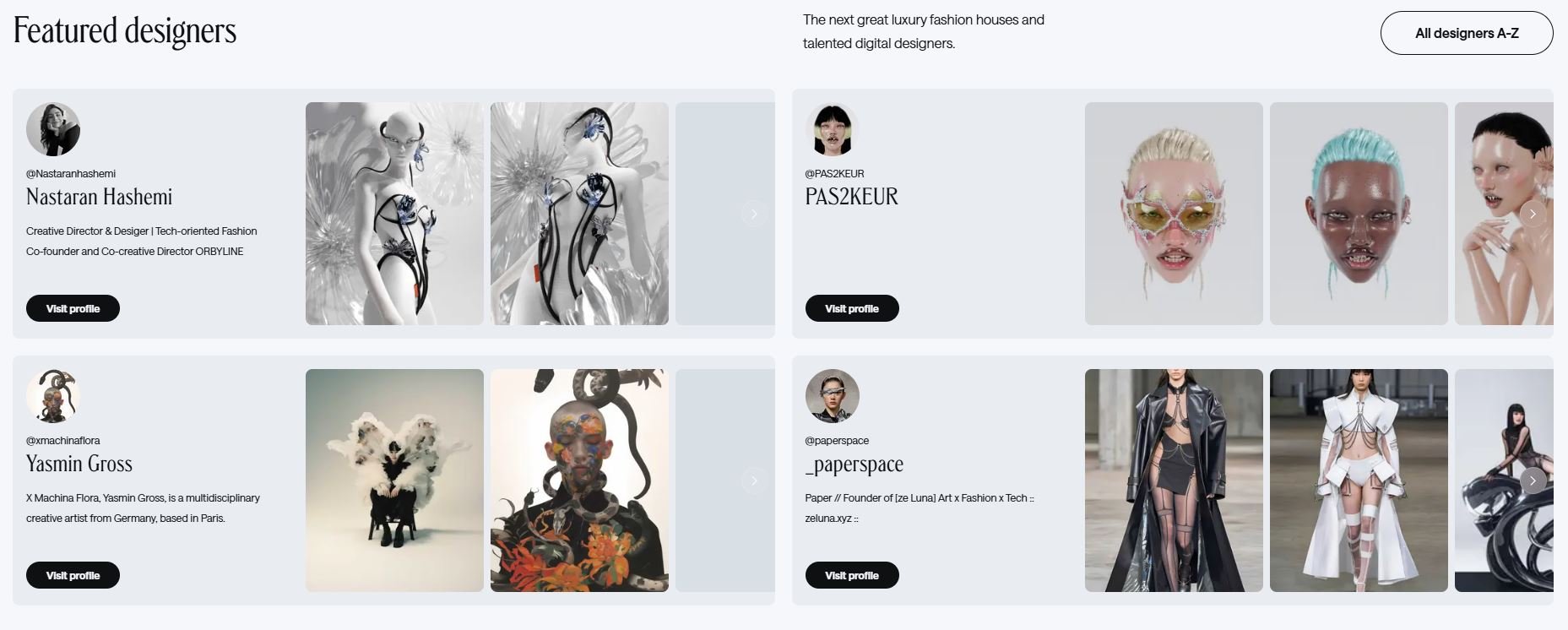Open the @xmachinaflora handle link
The height and width of the screenshot is (630, 1568).
click(63, 440)
